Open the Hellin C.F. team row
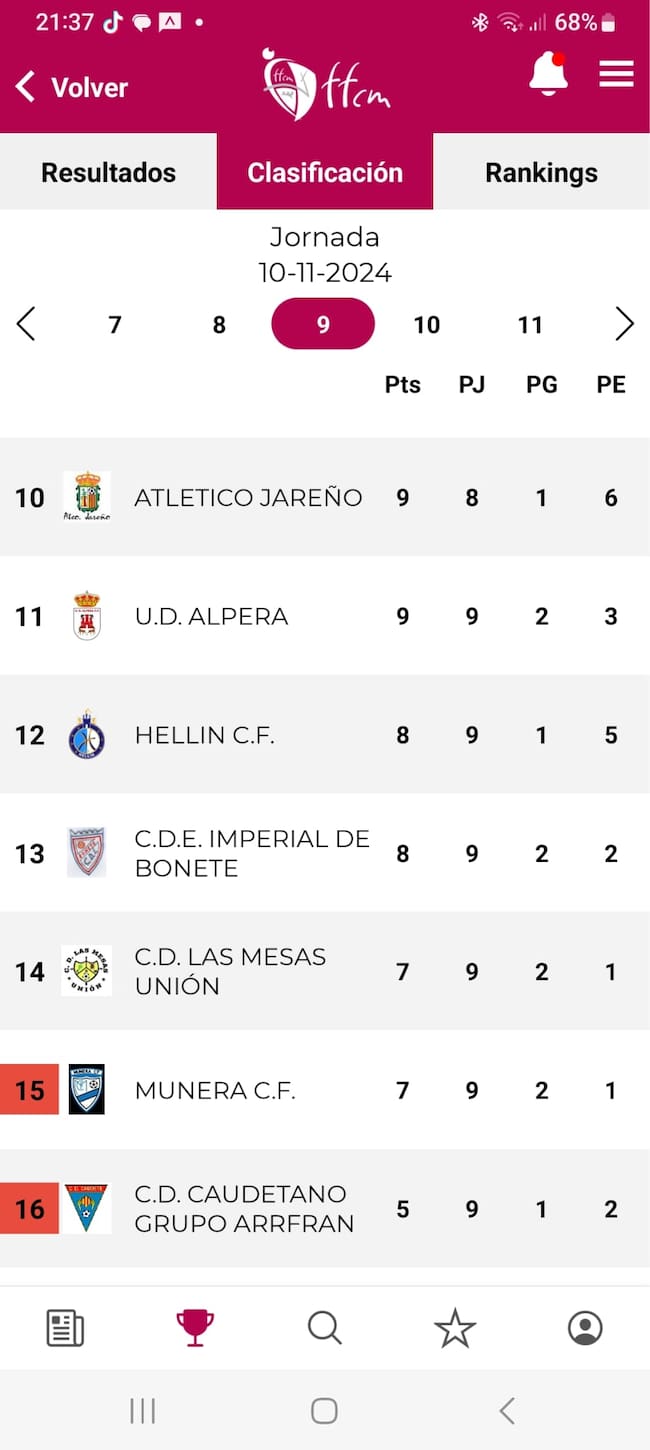 tap(204, 735)
